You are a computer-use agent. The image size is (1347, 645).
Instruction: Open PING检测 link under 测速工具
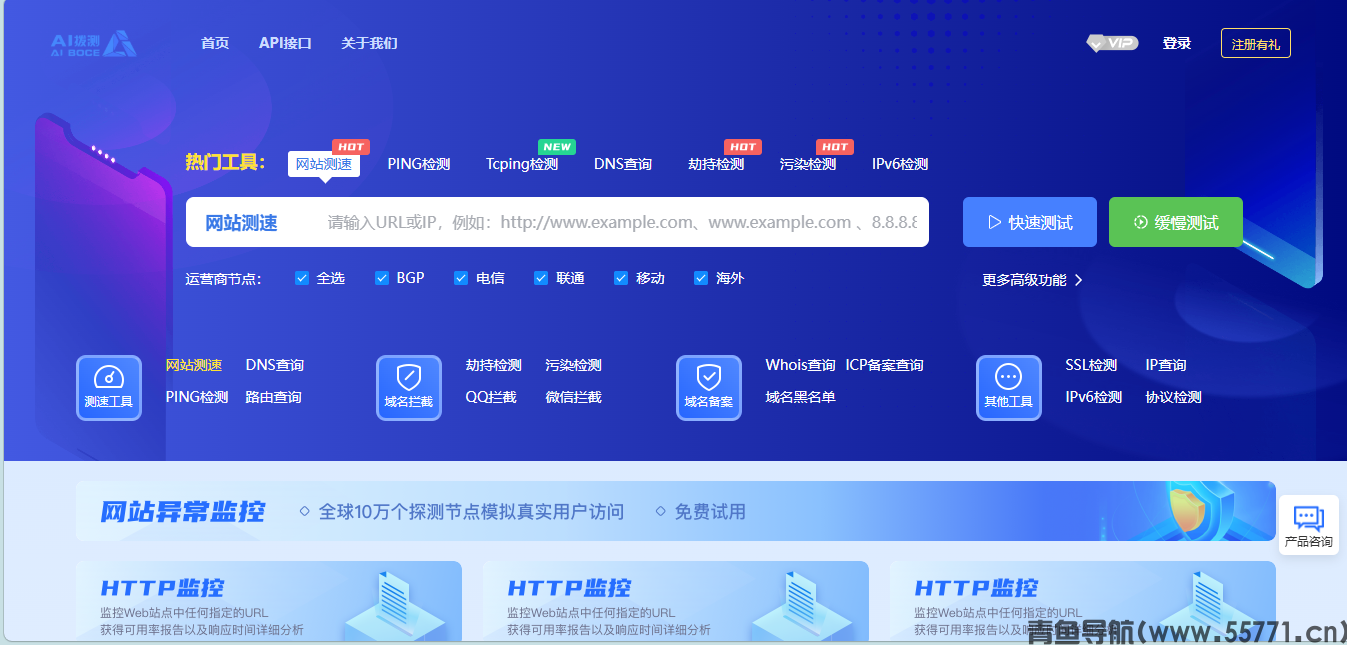pyautogui.click(x=197, y=397)
